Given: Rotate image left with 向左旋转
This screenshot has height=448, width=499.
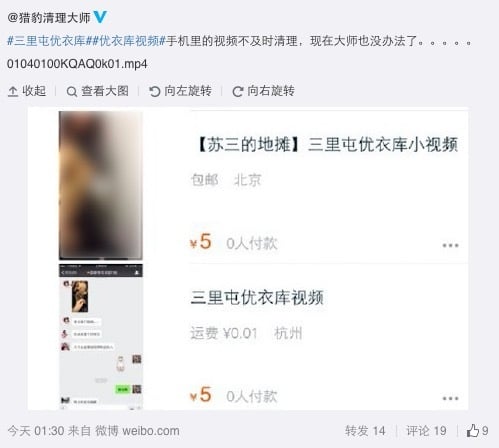Looking at the screenshot, I should [180, 91].
